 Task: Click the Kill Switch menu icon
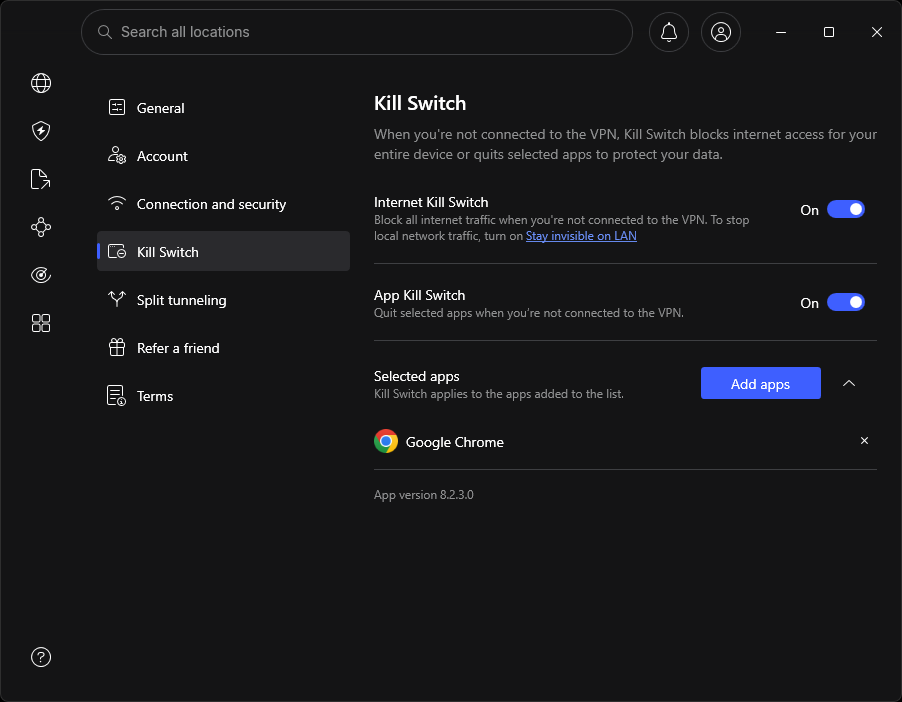pyautogui.click(x=117, y=251)
